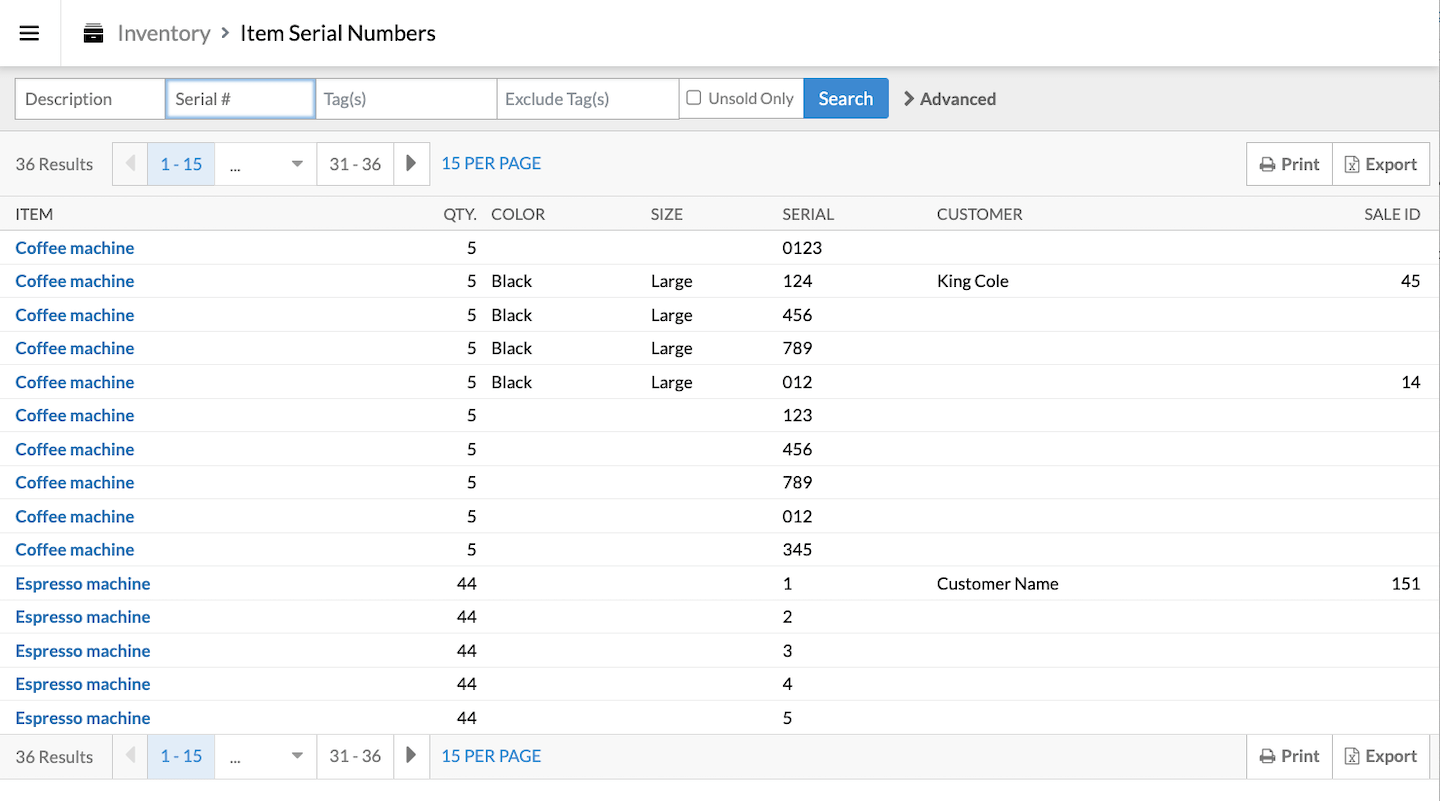Viewport: 1440px width, 801px height.
Task: Click the bottom Print button
Action: [1289, 756]
